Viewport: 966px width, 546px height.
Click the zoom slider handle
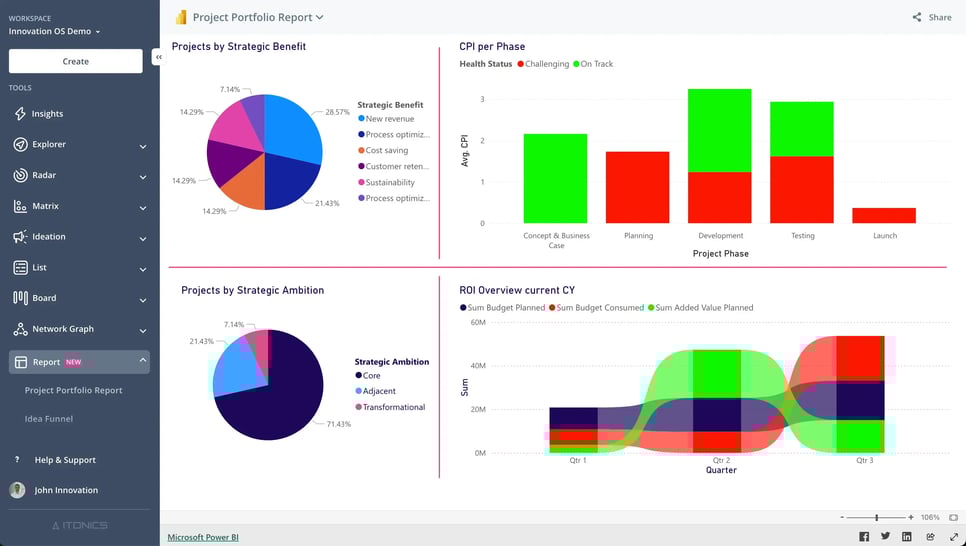coord(877,517)
